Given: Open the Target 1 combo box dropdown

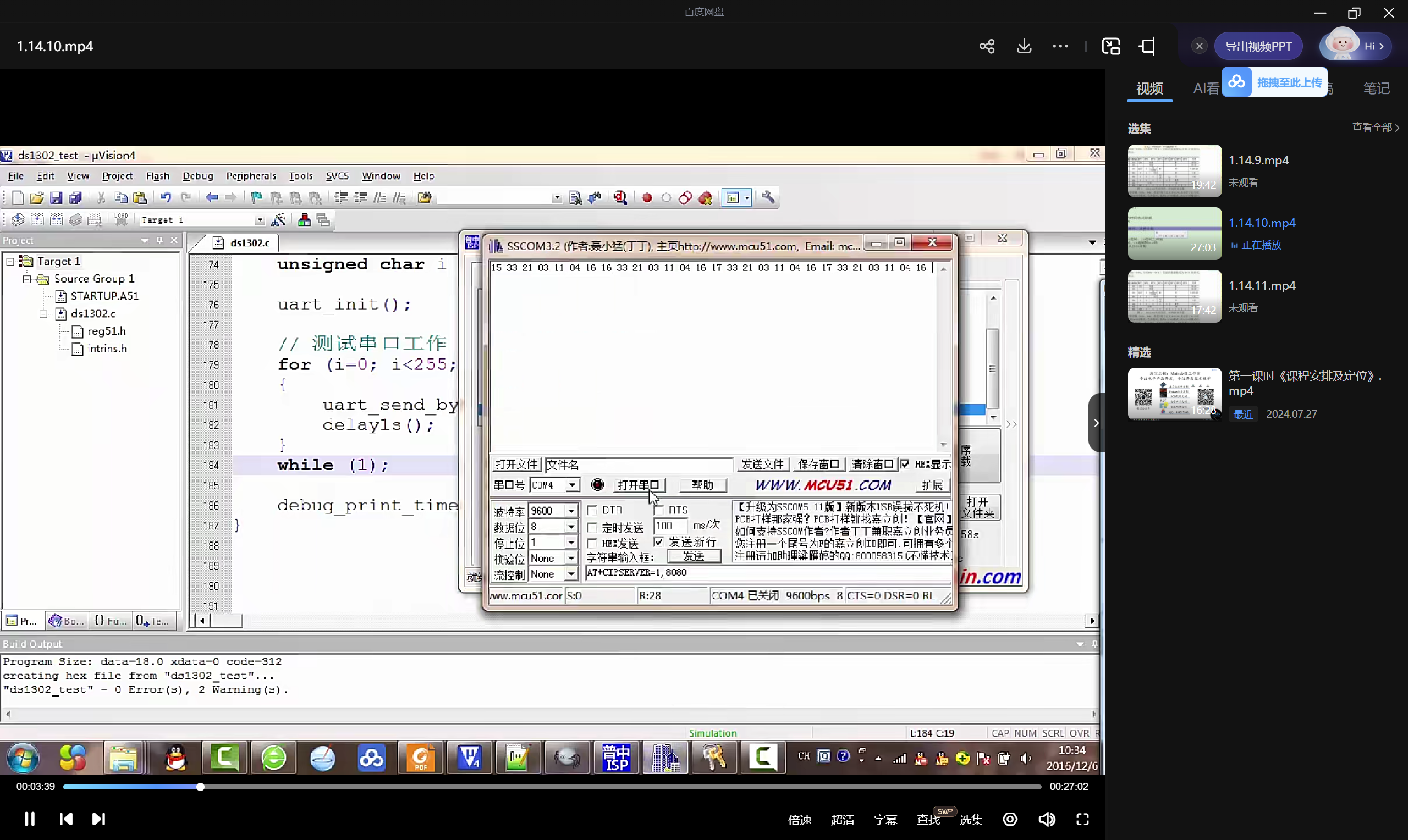Looking at the screenshot, I should [x=260, y=220].
